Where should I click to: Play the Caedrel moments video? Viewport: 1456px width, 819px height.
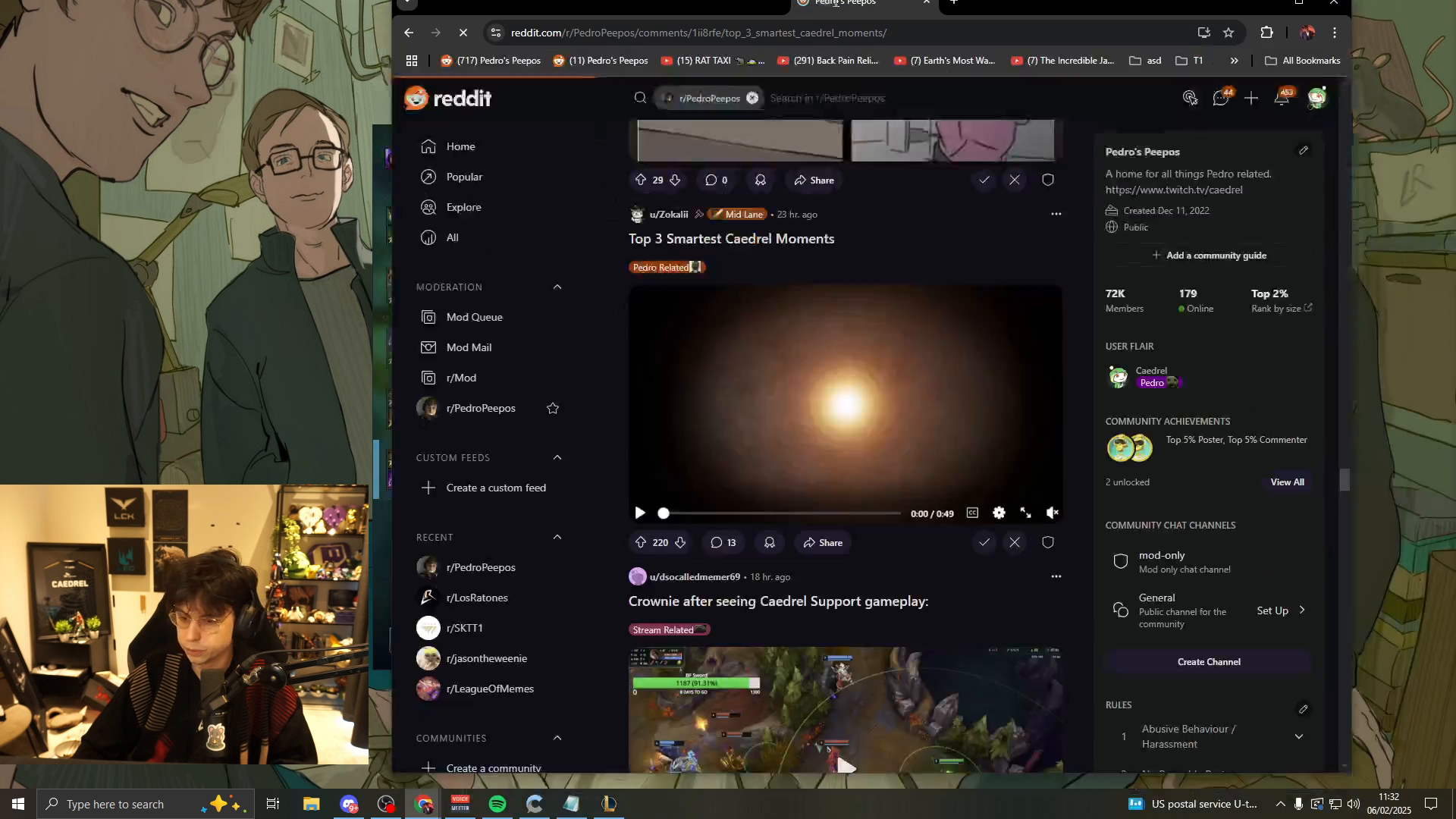[639, 513]
